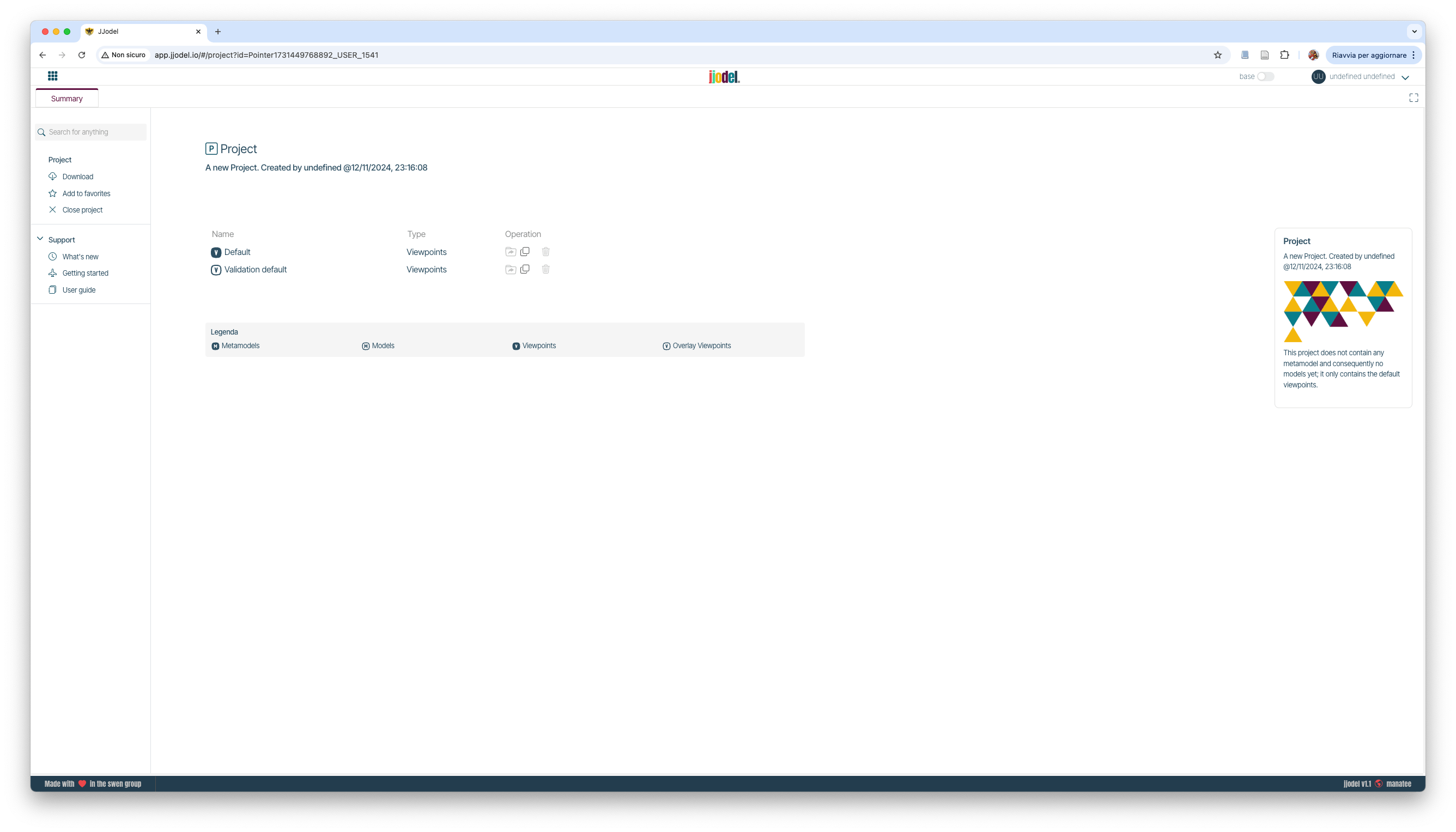
Task: Open the Default viewpoint folder icon
Action: click(510, 252)
